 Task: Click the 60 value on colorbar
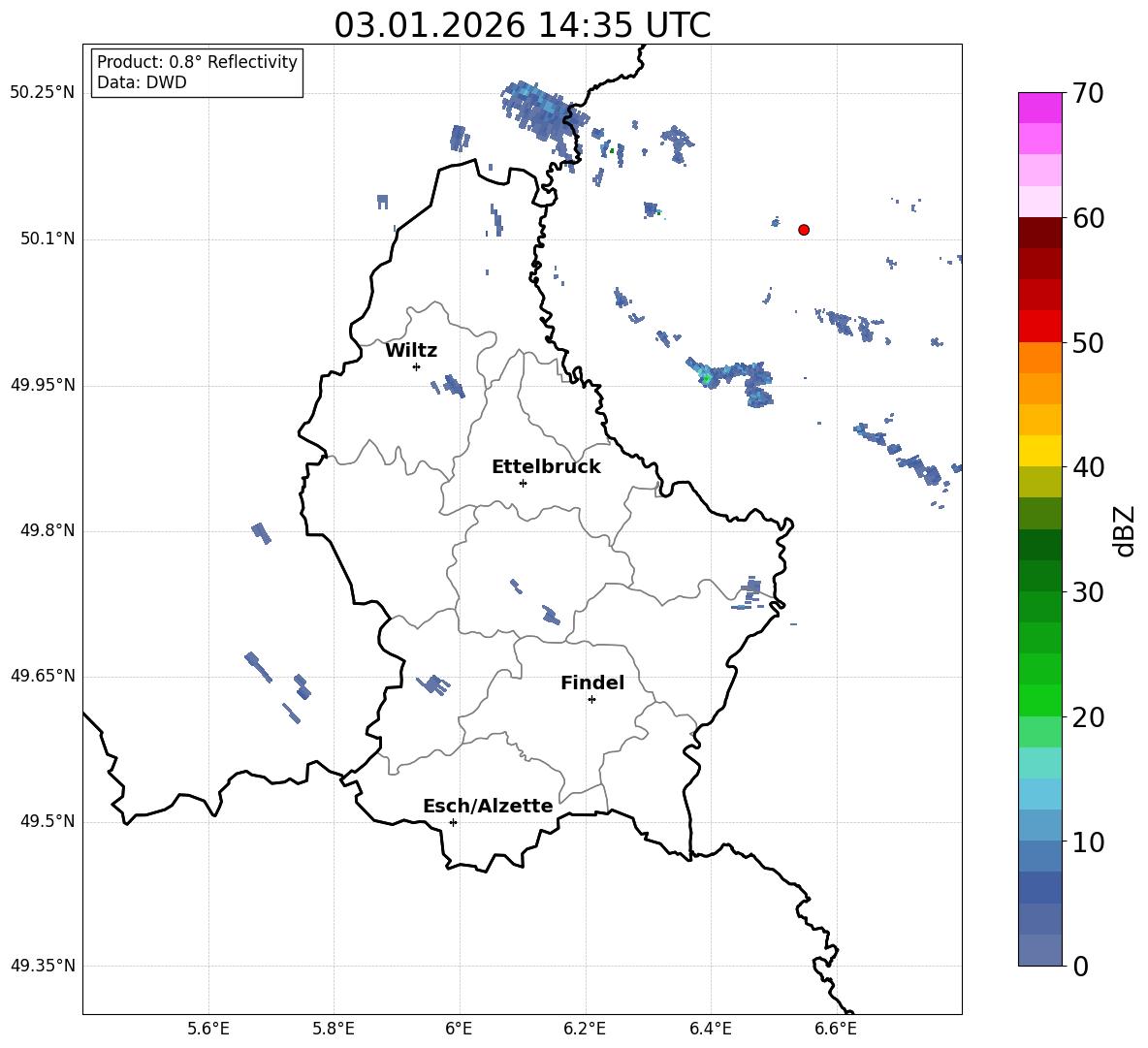point(1088,218)
